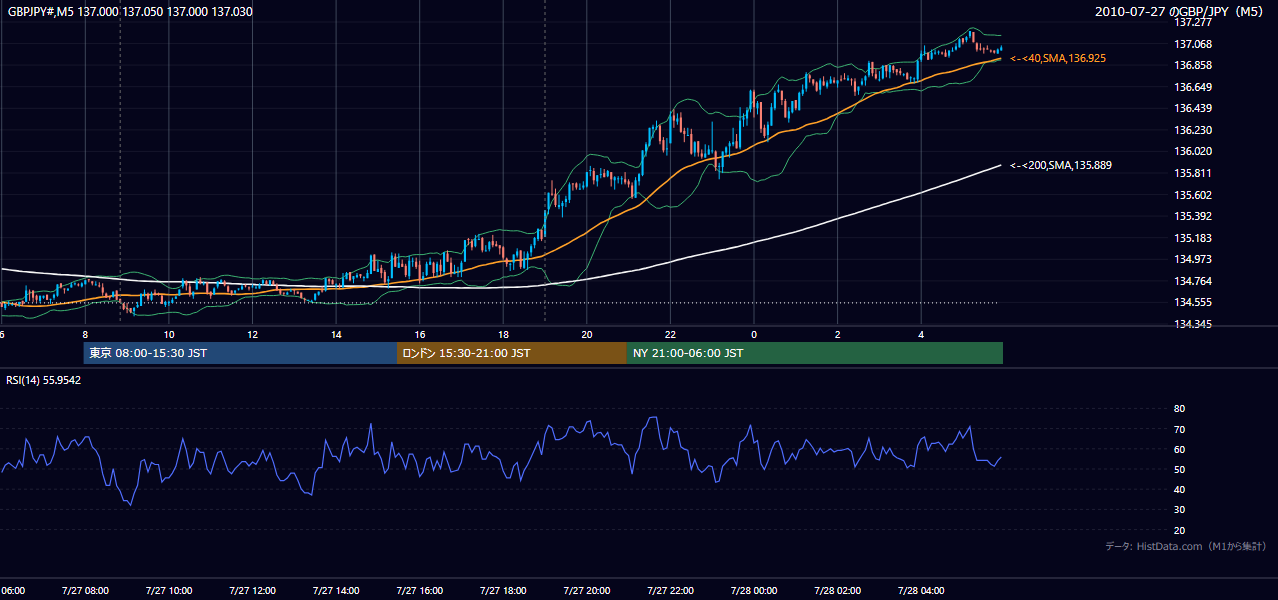Click hour label 14 under price chart
Screen dimensions: 1278x600
point(336,334)
